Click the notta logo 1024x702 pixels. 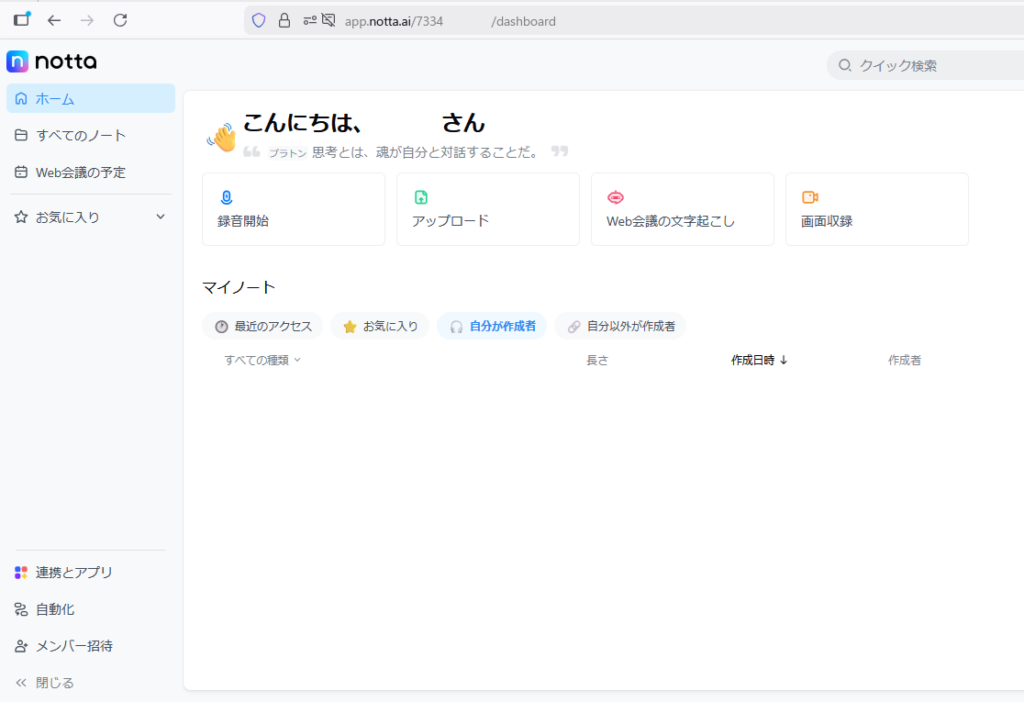pos(52,61)
